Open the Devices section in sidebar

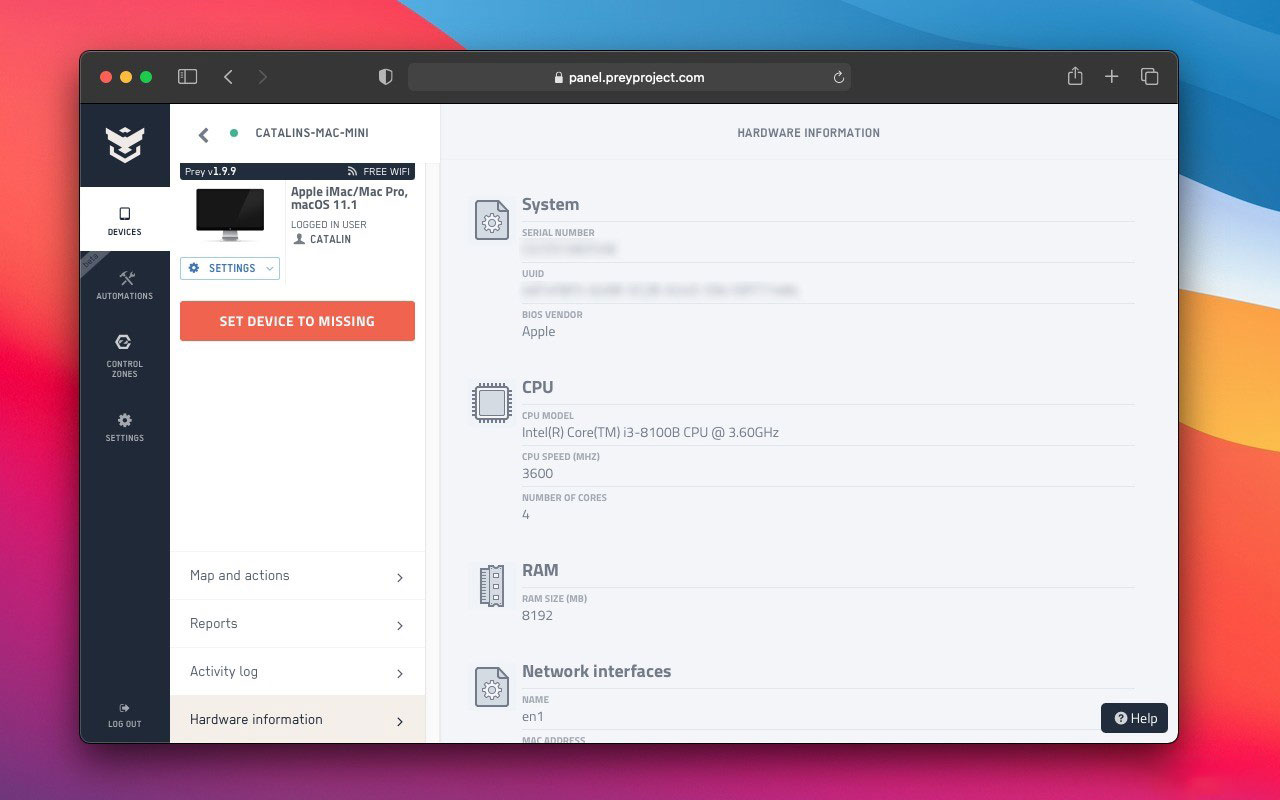(125, 221)
